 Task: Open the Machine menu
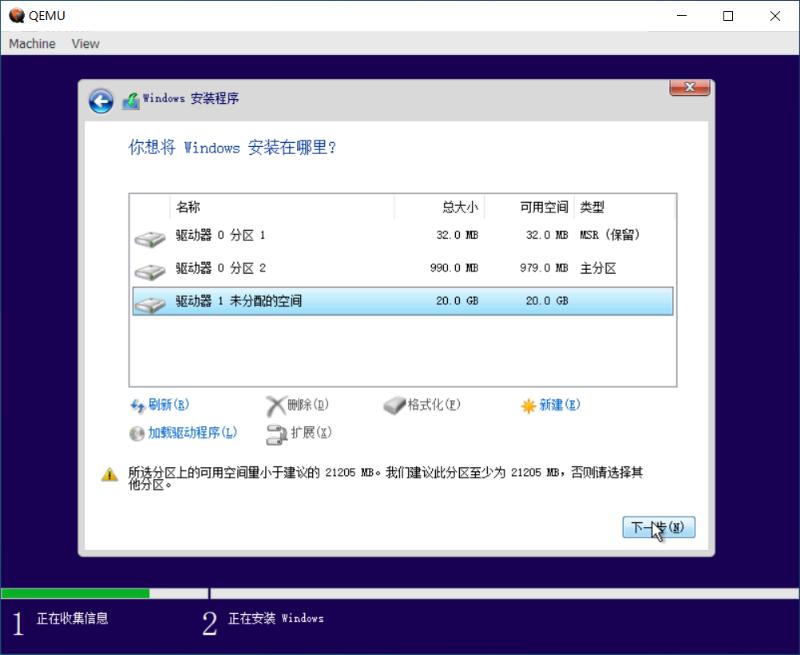pyautogui.click(x=31, y=43)
